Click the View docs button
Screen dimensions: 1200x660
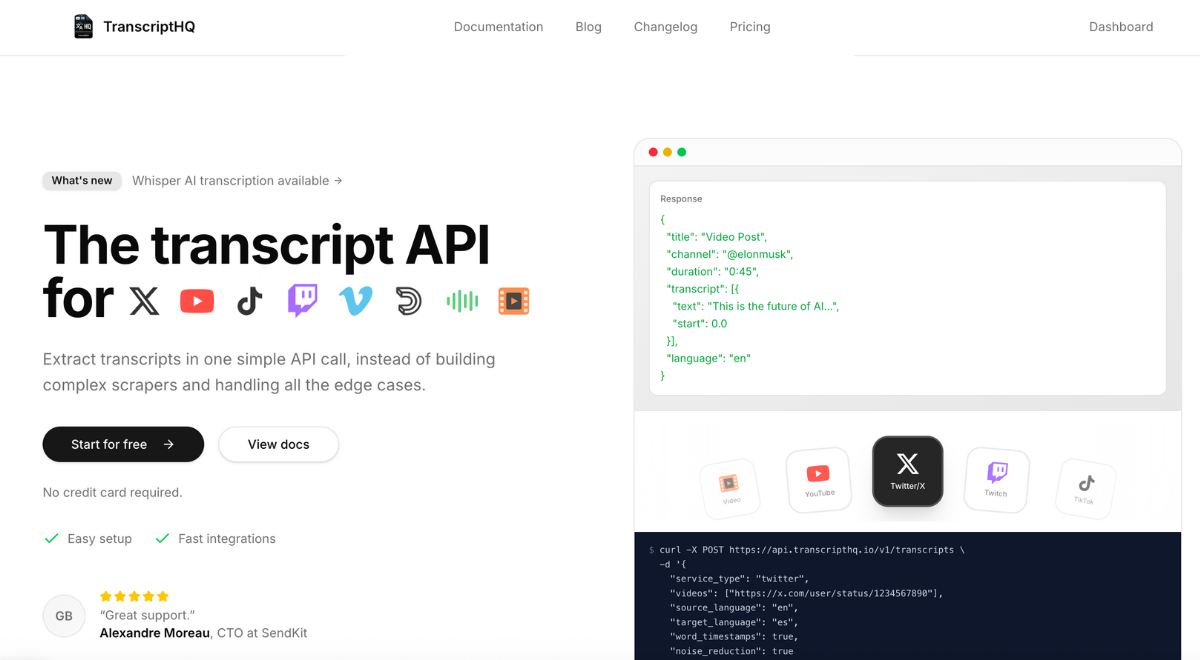pyautogui.click(x=278, y=444)
